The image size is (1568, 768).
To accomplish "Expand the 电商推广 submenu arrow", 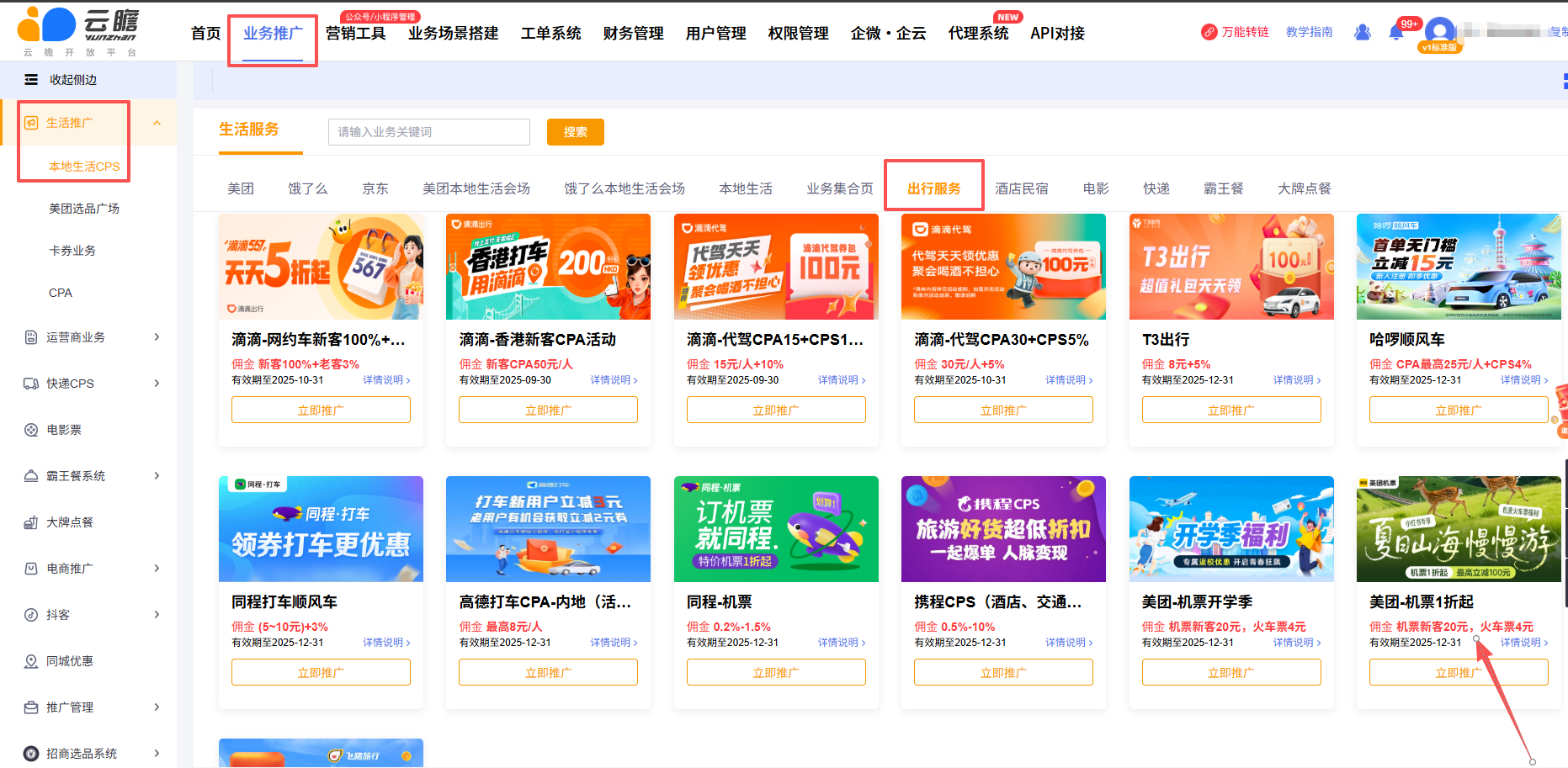I will click(x=157, y=569).
